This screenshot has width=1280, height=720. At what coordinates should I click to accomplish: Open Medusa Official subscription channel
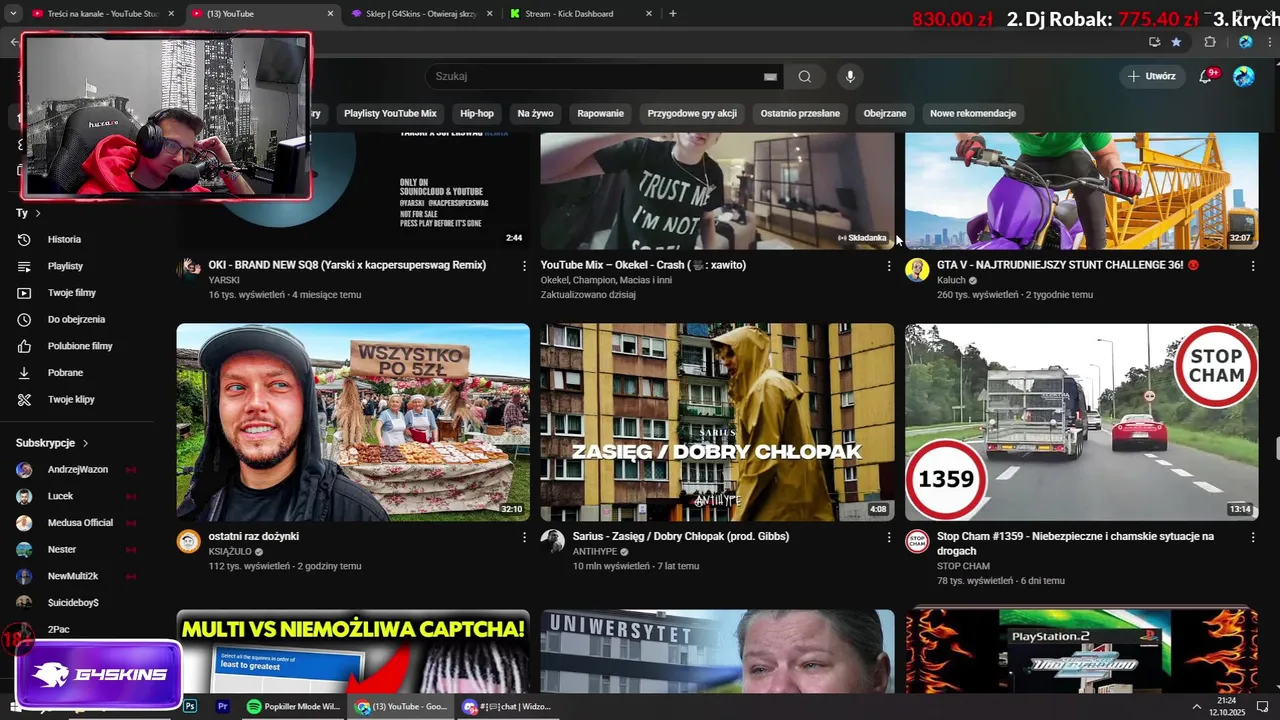78,523
